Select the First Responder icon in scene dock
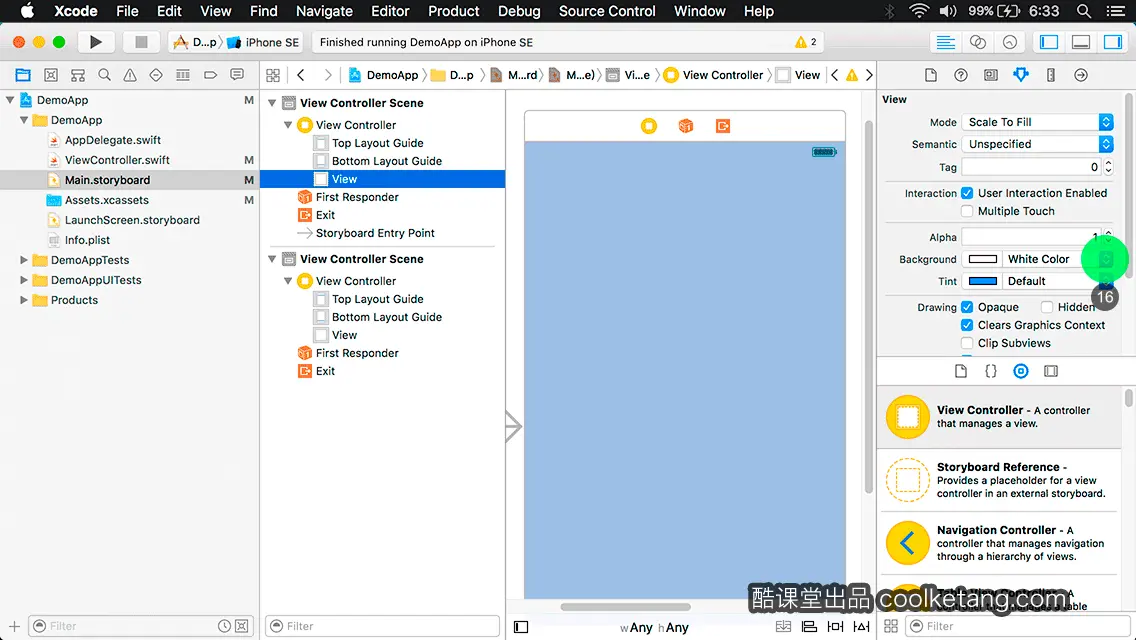This screenshot has width=1136, height=640. [x=685, y=126]
